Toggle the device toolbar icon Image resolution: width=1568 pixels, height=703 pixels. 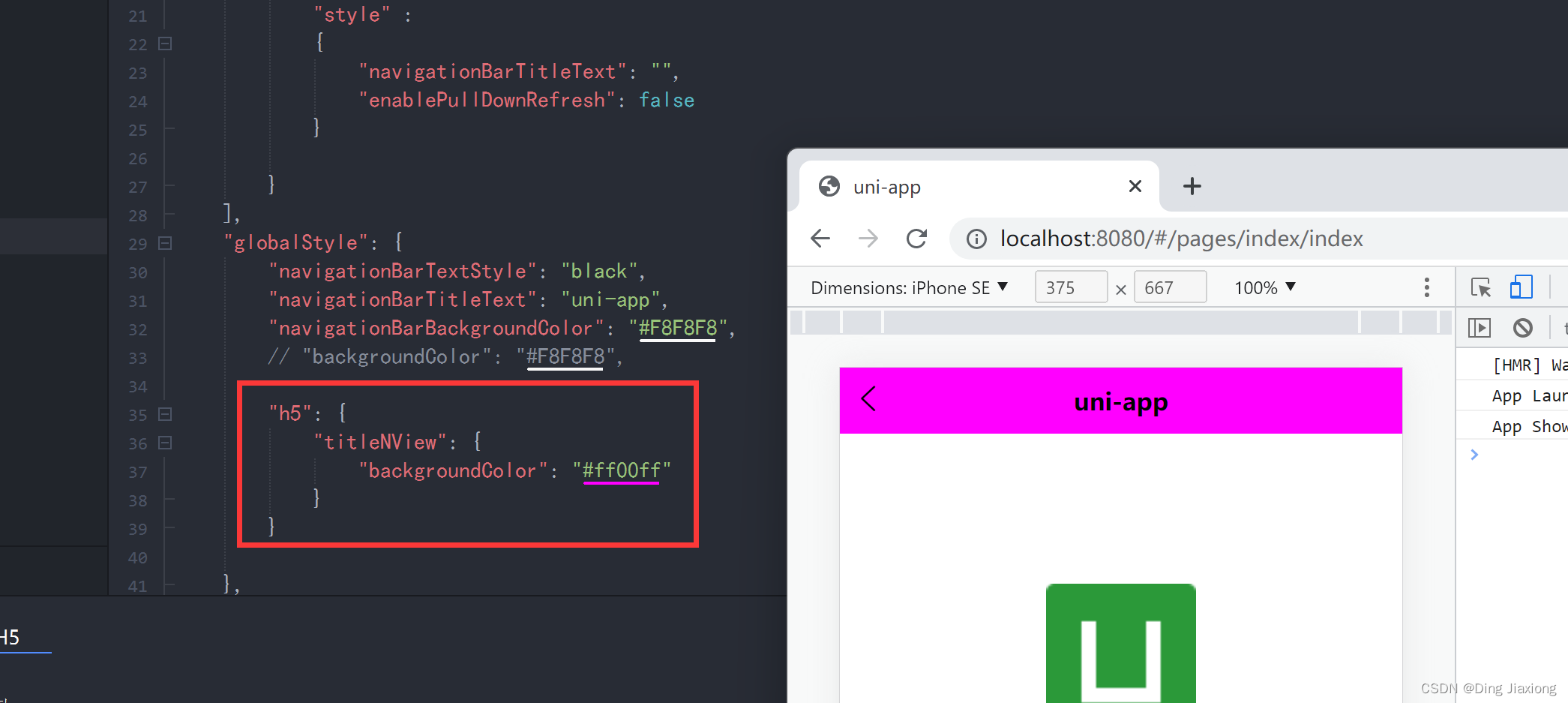(1522, 287)
